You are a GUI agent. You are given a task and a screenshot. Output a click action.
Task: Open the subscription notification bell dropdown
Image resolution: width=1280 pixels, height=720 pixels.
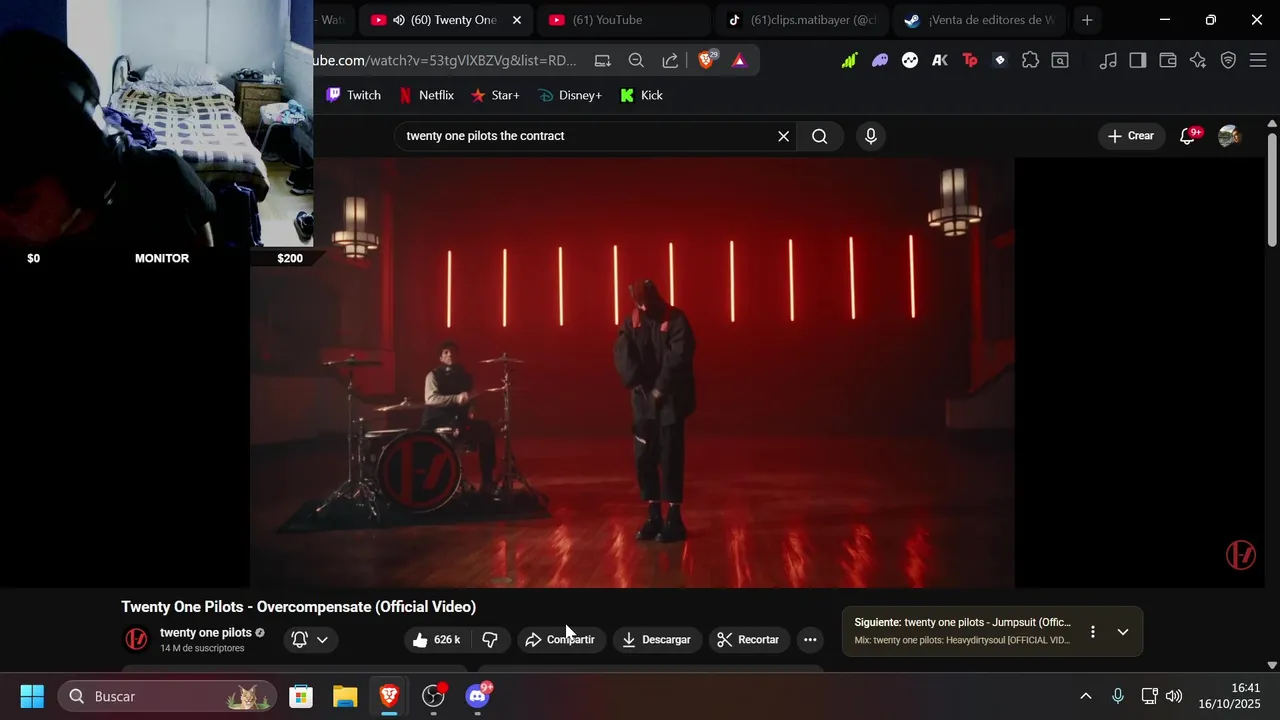[x=311, y=640]
